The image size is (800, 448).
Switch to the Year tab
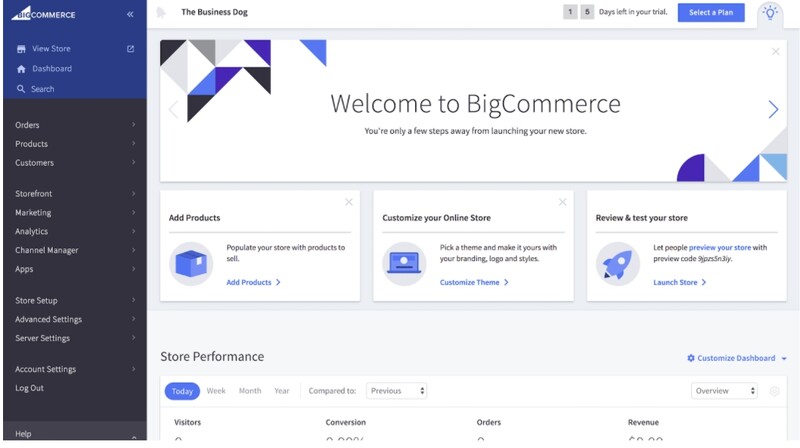[x=282, y=391]
